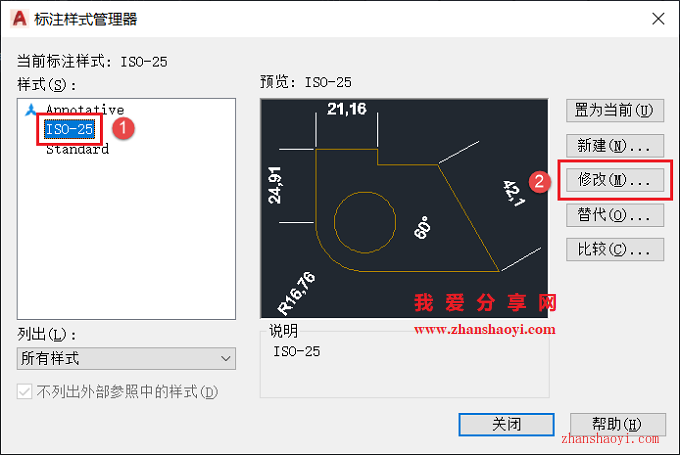
Task: Open the 所有样式 list filter dropdown
Action: click(126, 358)
